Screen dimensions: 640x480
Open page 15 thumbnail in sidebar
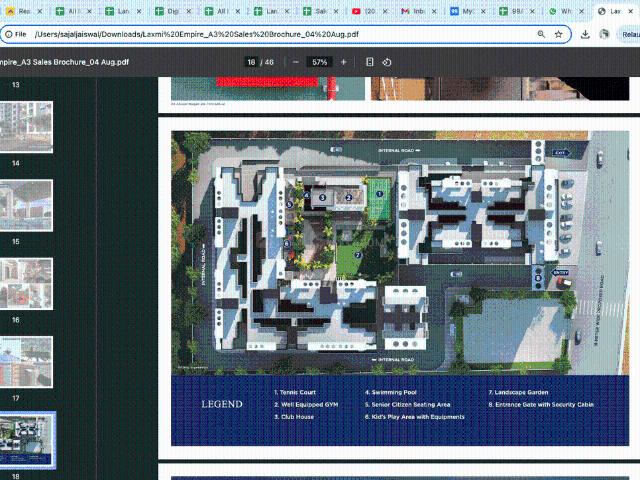click(26, 204)
